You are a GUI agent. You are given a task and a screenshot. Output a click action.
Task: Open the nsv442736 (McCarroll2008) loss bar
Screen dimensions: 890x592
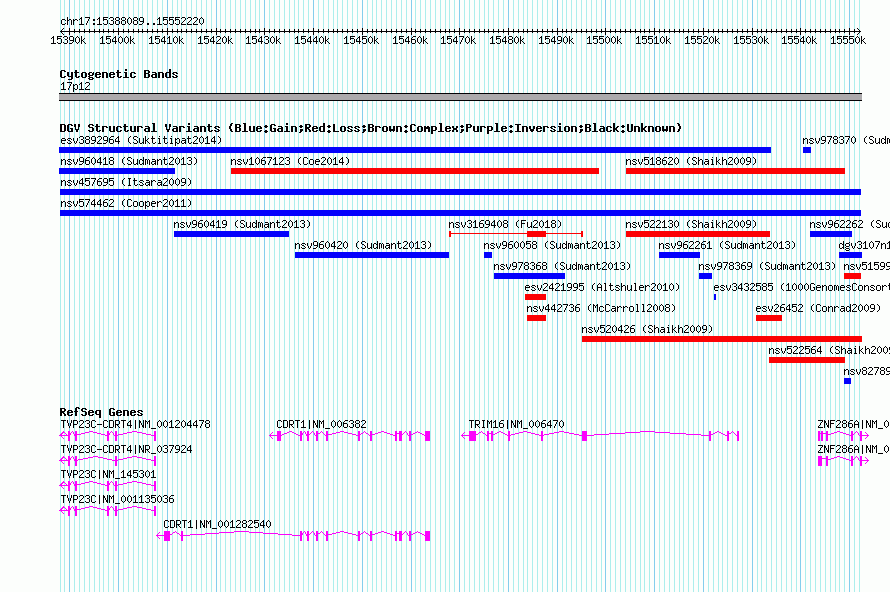536,318
